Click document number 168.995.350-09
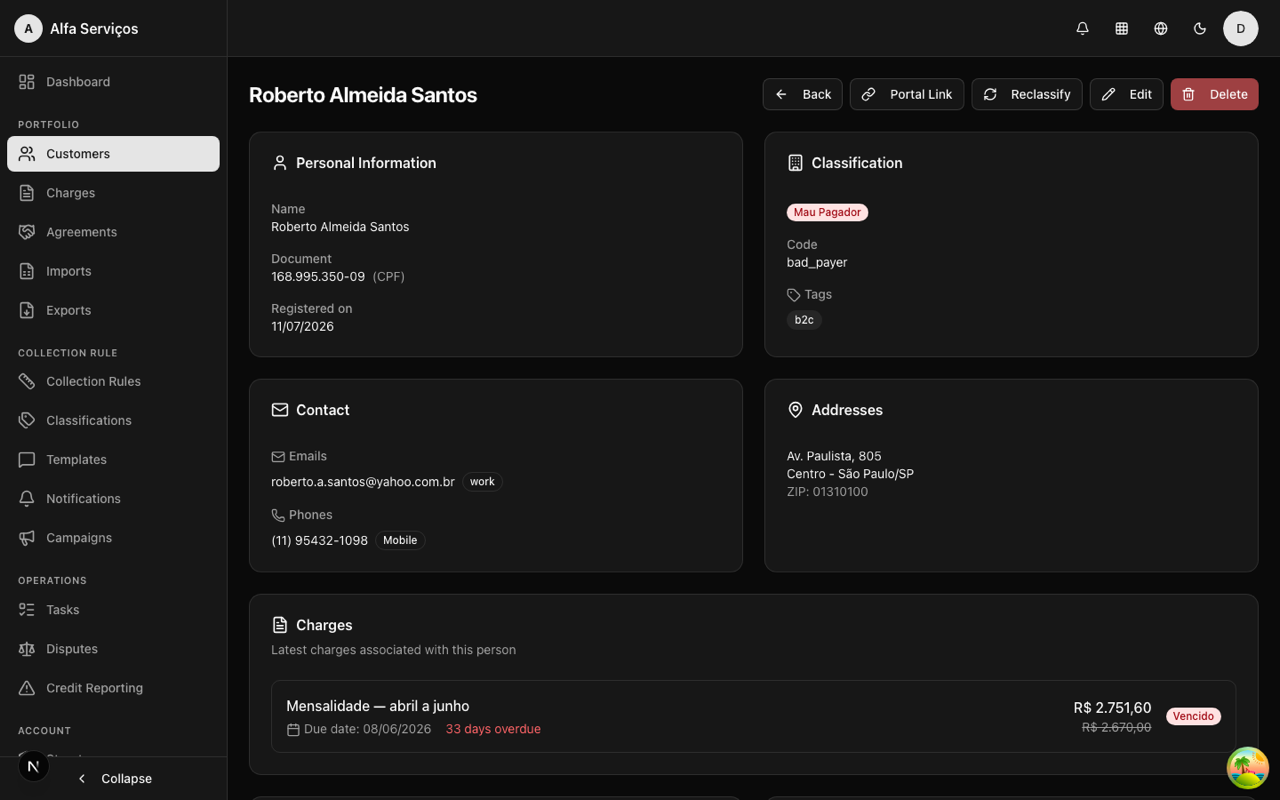Viewport: 1280px width, 800px height. click(x=318, y=276)
